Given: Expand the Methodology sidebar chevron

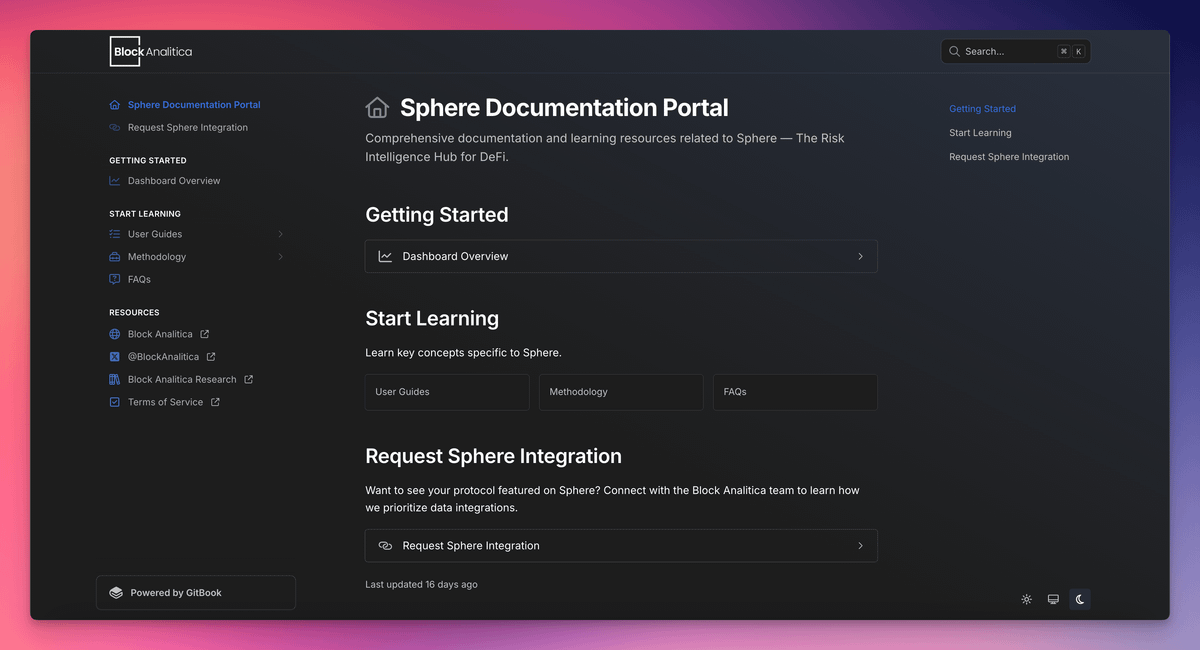Looking at the screenshot, I should tap(280, 257).
